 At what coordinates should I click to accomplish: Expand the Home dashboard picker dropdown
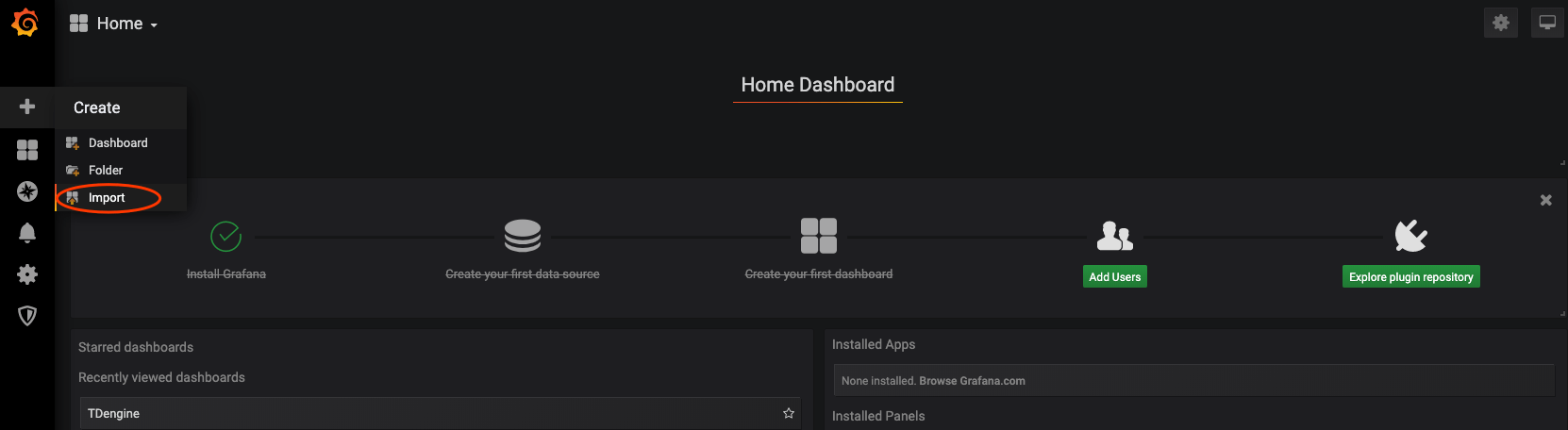coord(114,24)
